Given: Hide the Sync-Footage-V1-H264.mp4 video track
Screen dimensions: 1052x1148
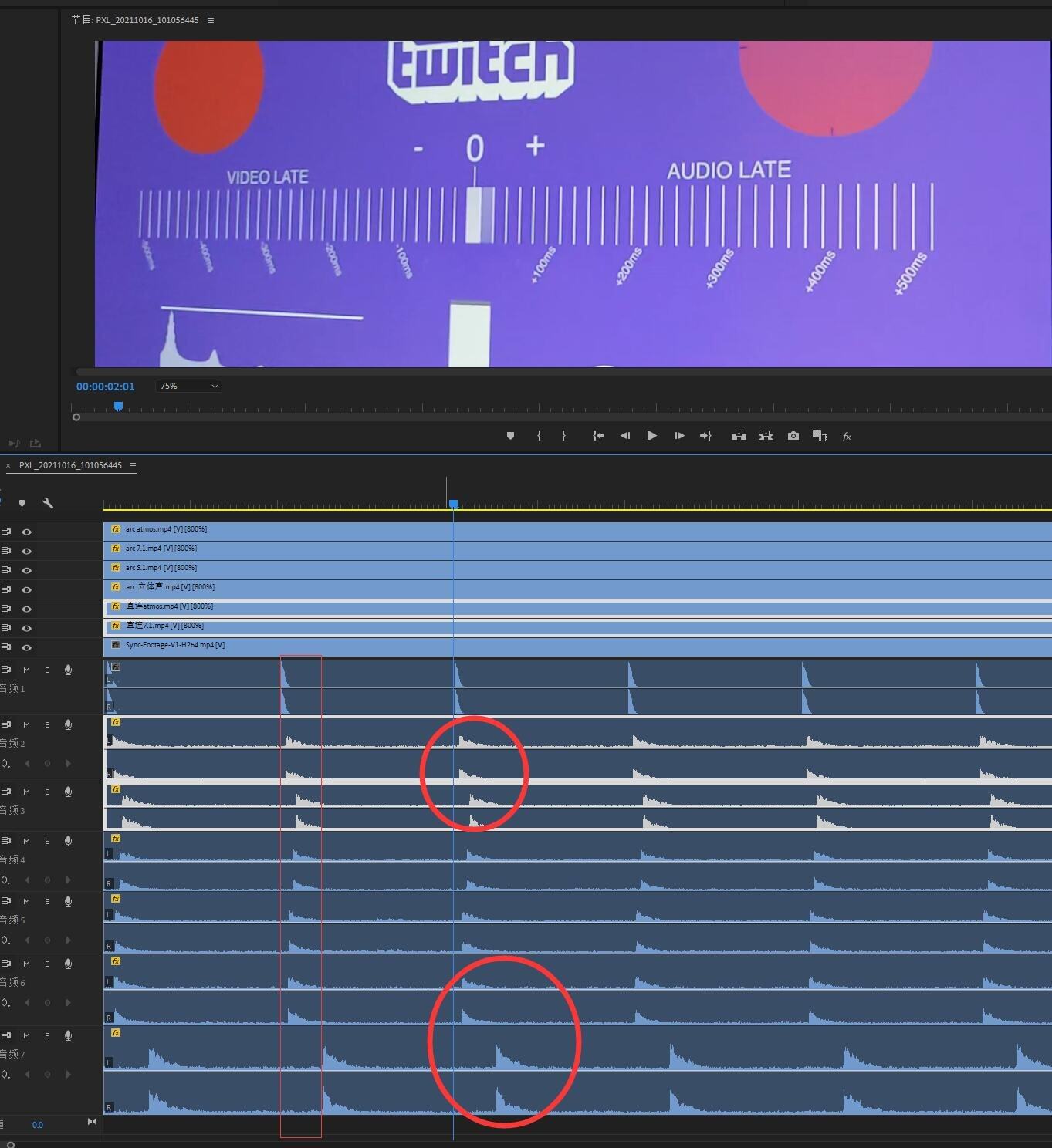Looking at the screenshot, I should (27, 647).
